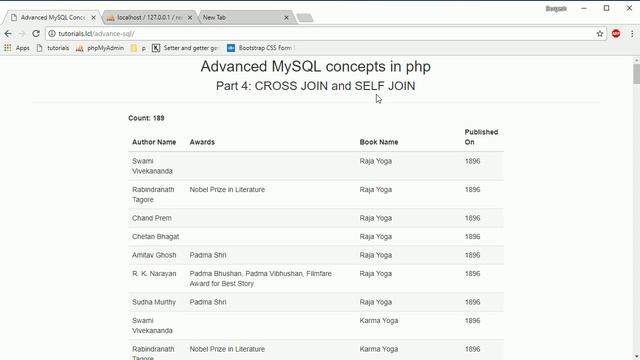
Task: Reload the page with refresh icon
Action: pos(36,34)
